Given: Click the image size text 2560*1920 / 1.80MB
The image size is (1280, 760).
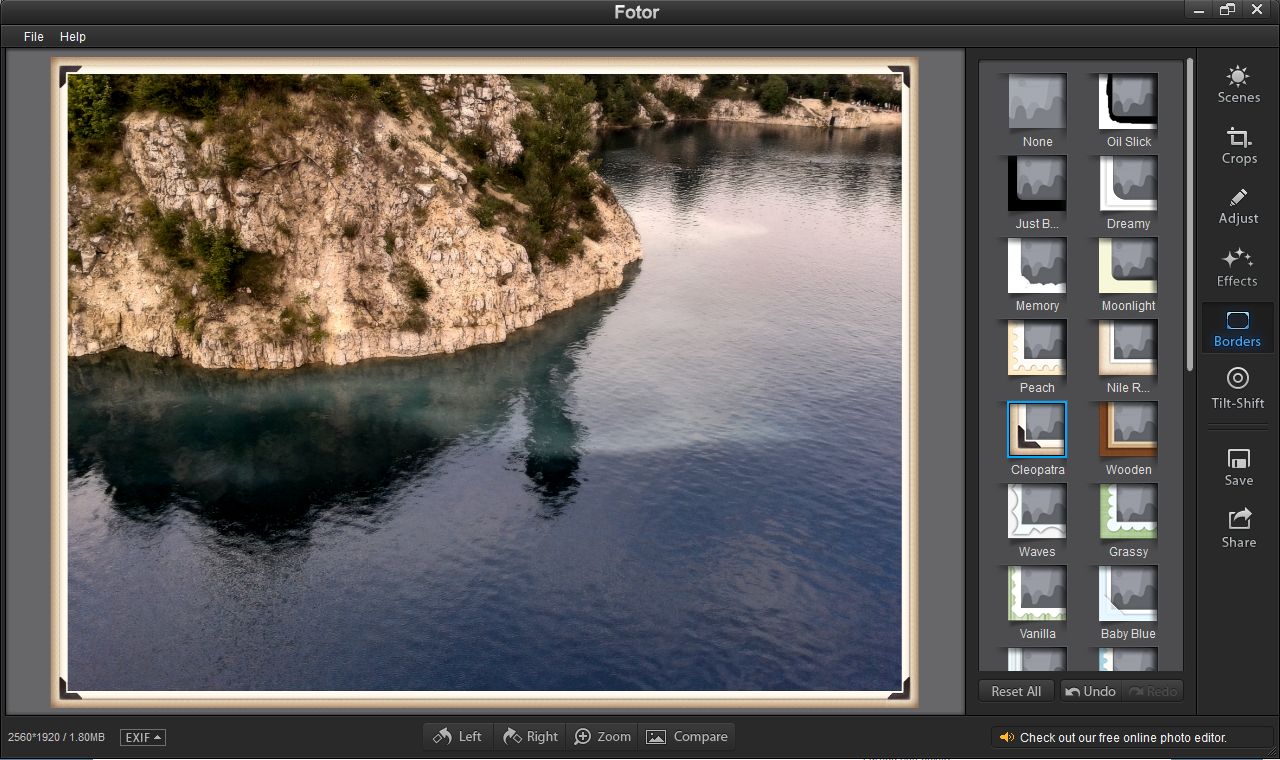Looking at the screenshot, I should 56,737.
